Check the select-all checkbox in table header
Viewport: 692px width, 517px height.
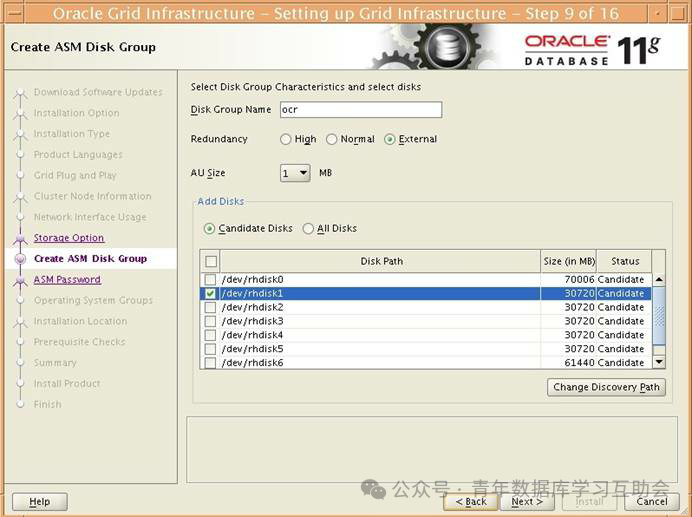[211, 261]
